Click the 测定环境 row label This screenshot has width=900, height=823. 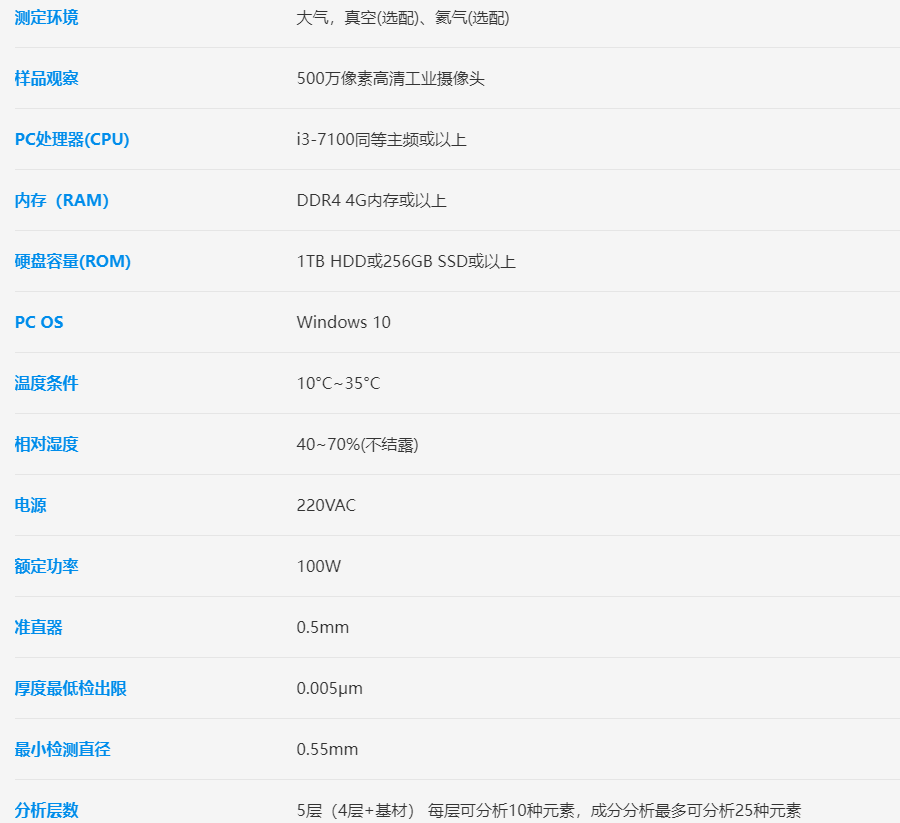point(46,17)
